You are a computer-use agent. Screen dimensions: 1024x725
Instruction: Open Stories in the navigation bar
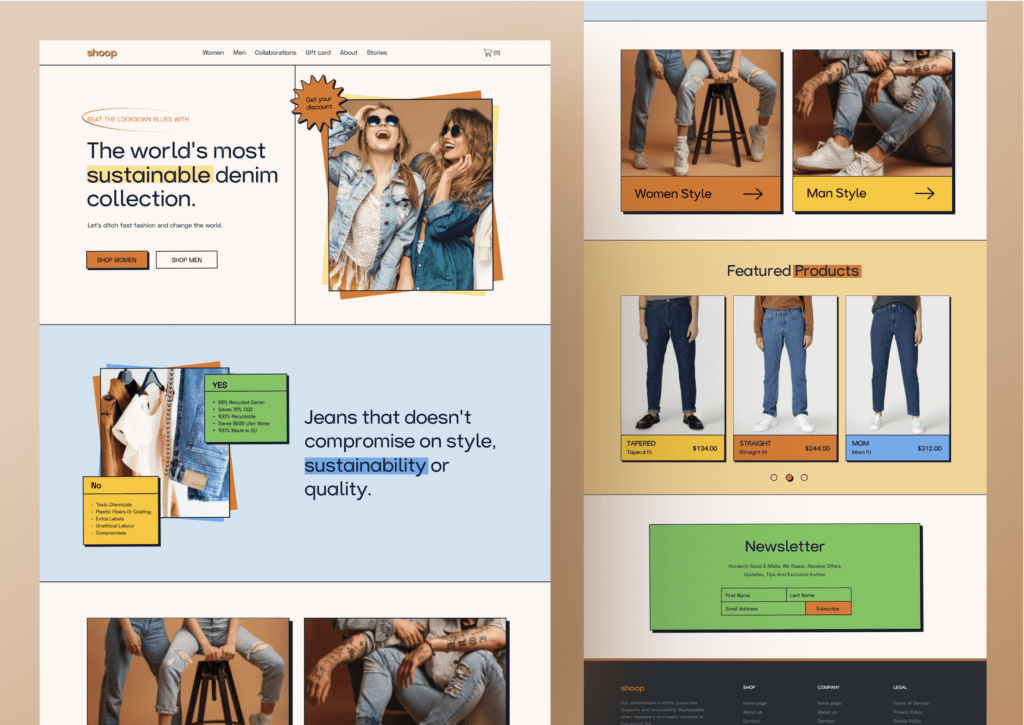click(376, 52)
